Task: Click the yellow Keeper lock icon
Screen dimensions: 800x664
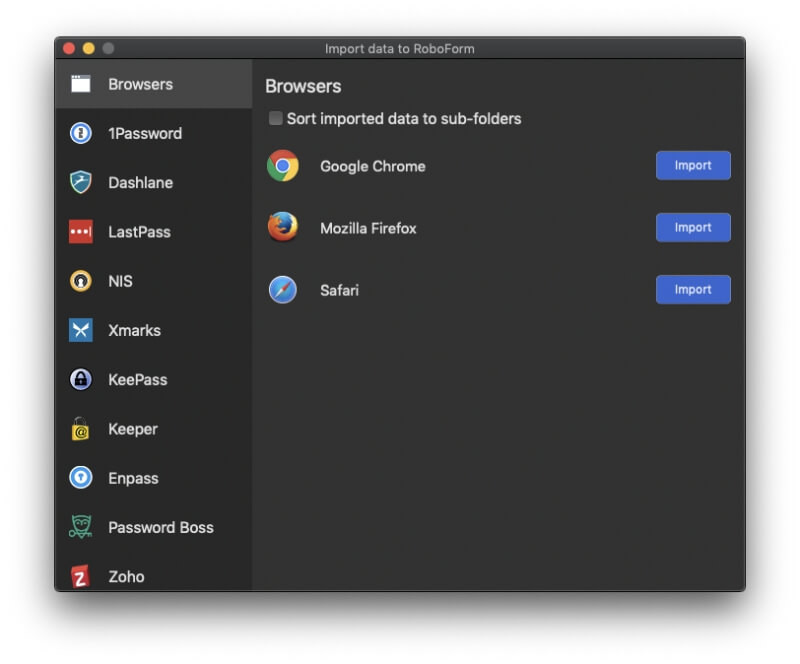Action: pos(81,429)
